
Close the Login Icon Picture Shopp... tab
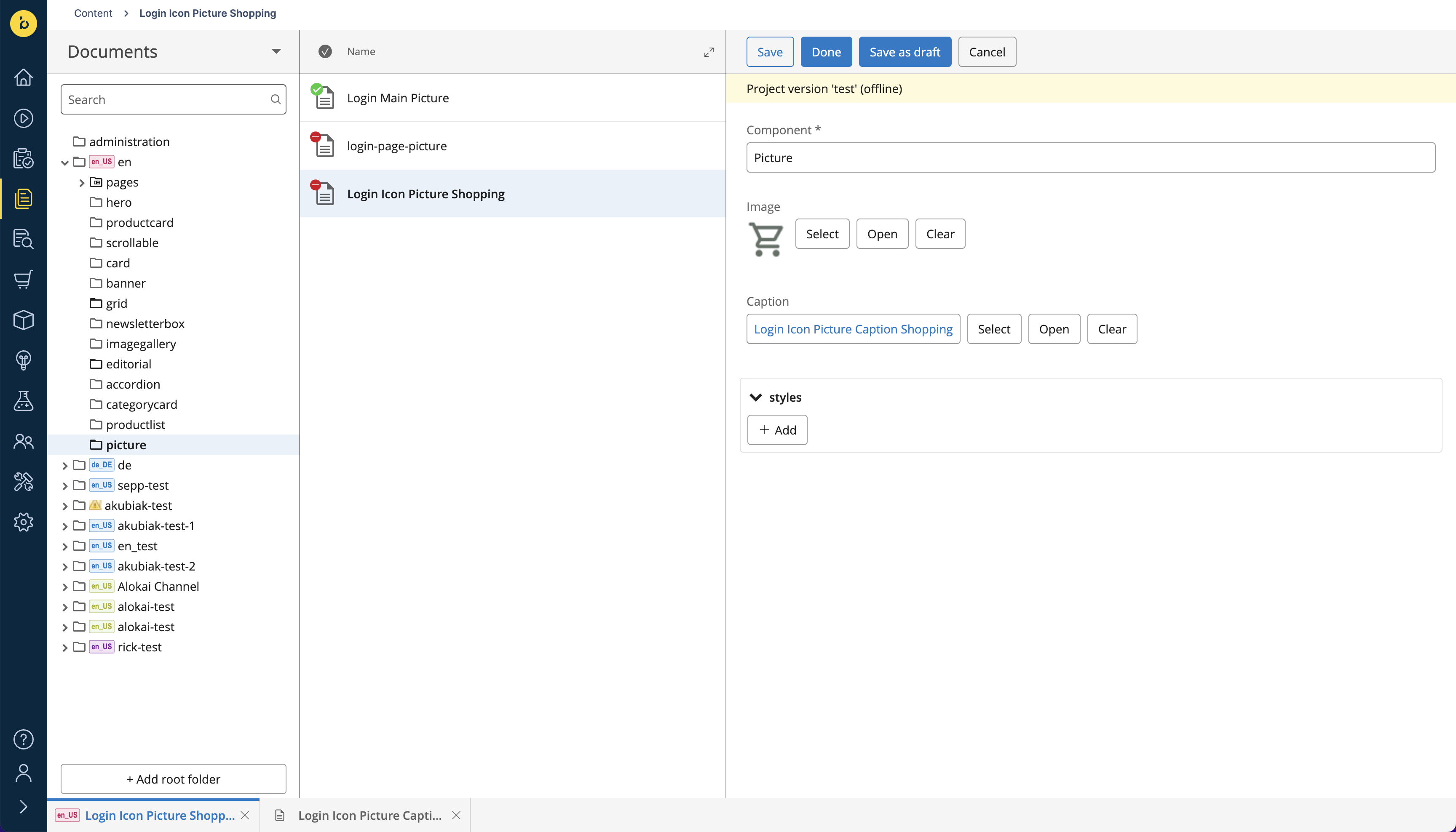point(245,816)
